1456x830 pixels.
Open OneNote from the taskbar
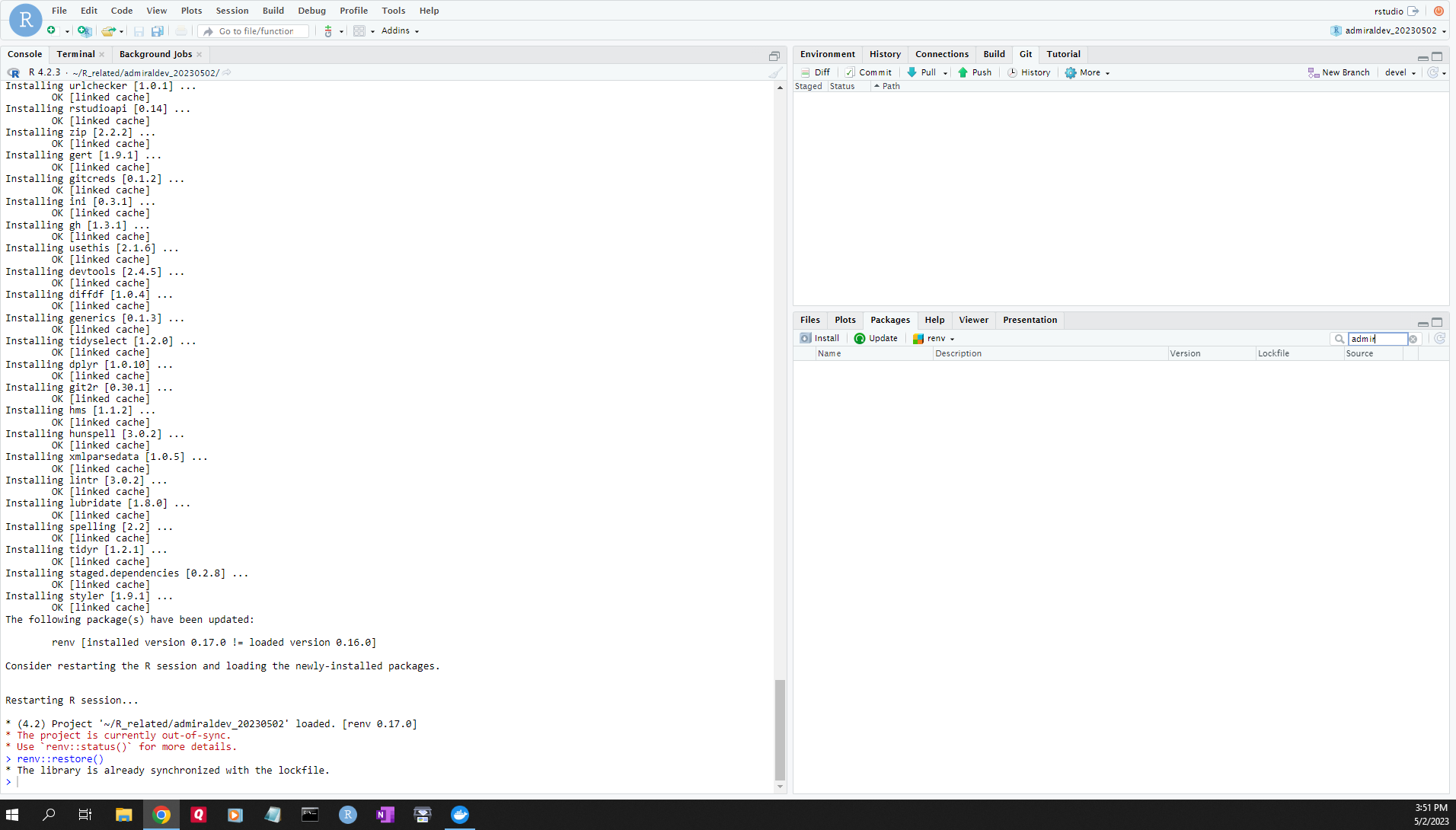pyautogui.click(x=385, y=815)
